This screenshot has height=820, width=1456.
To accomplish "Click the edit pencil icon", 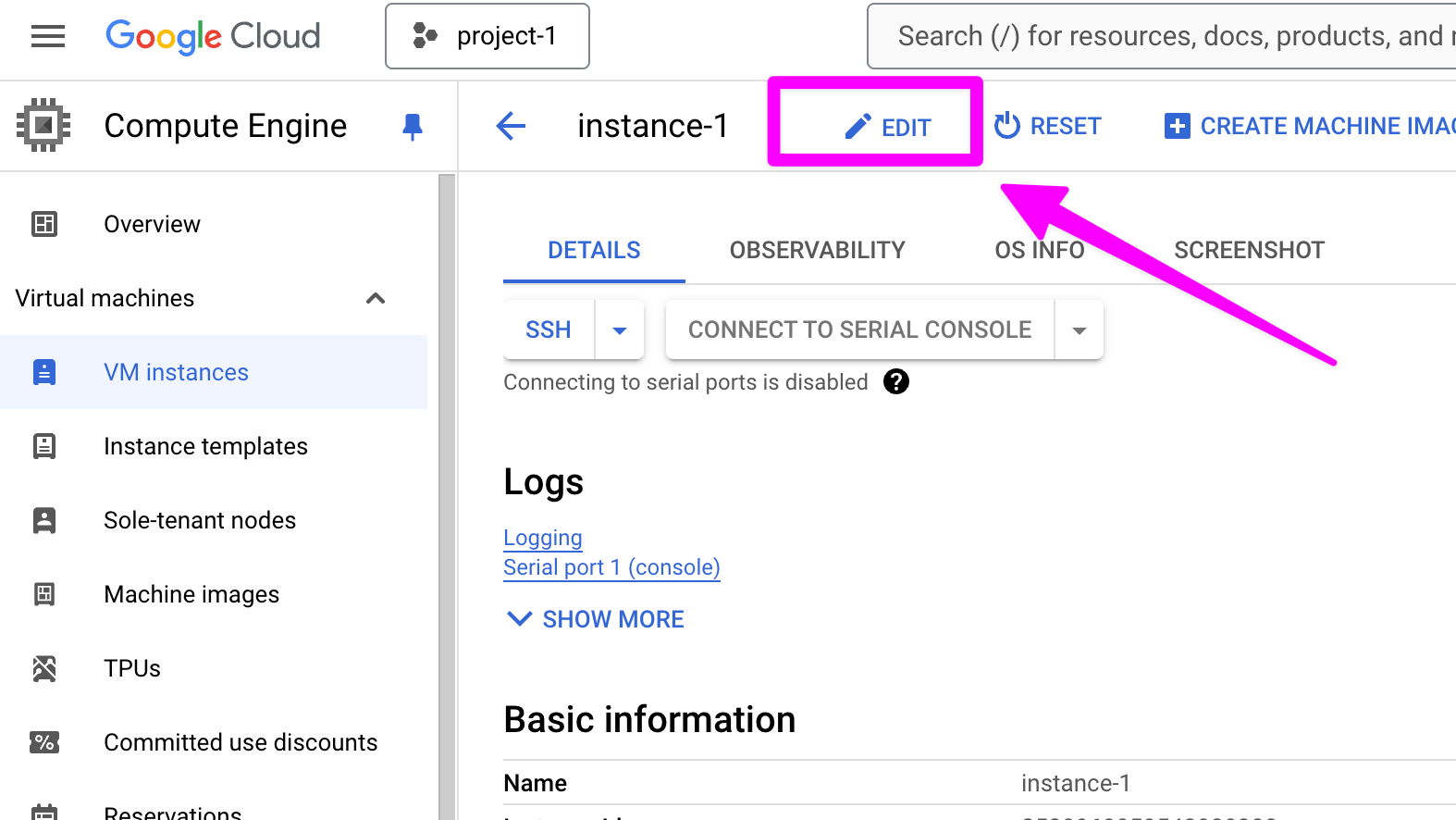I will (858, 127).
